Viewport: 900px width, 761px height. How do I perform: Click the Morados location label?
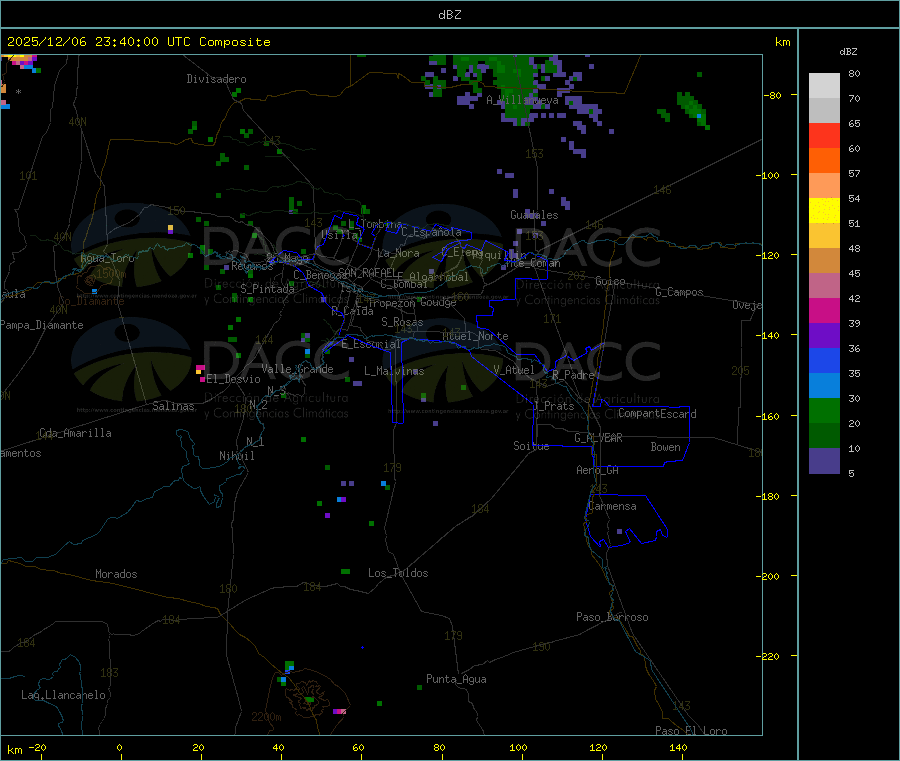tap(116, 574)
